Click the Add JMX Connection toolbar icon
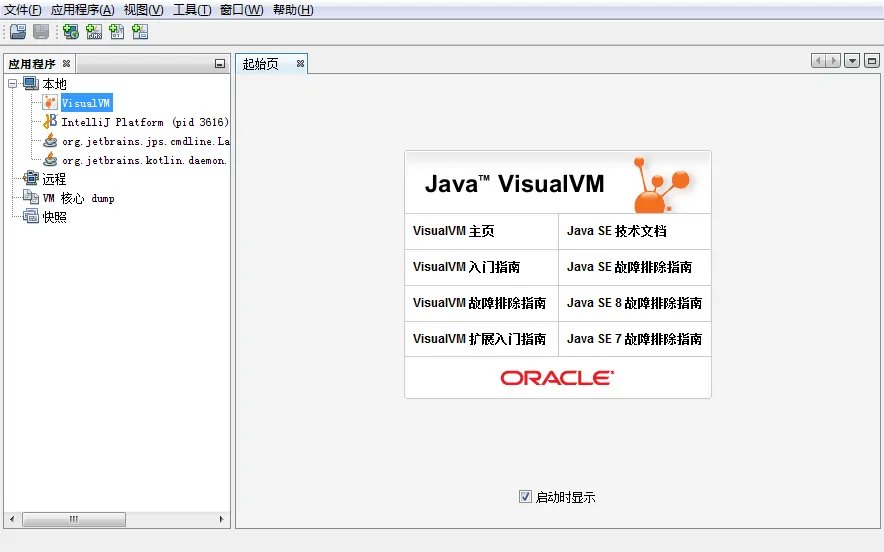 94,32
